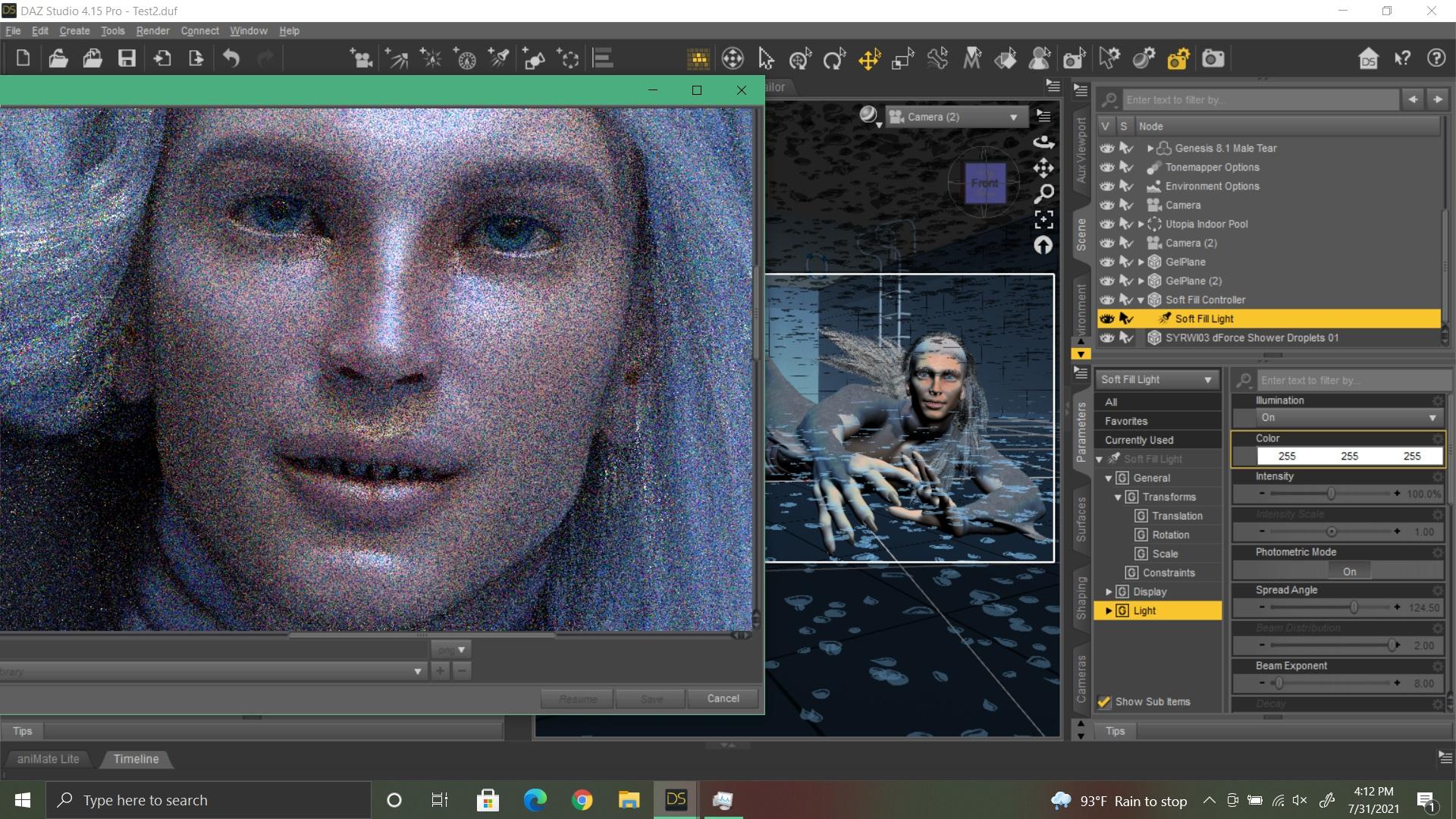Switch to the aniMate Lite tab
This screenshot has height=819, width=1456.
click(48, 759)
